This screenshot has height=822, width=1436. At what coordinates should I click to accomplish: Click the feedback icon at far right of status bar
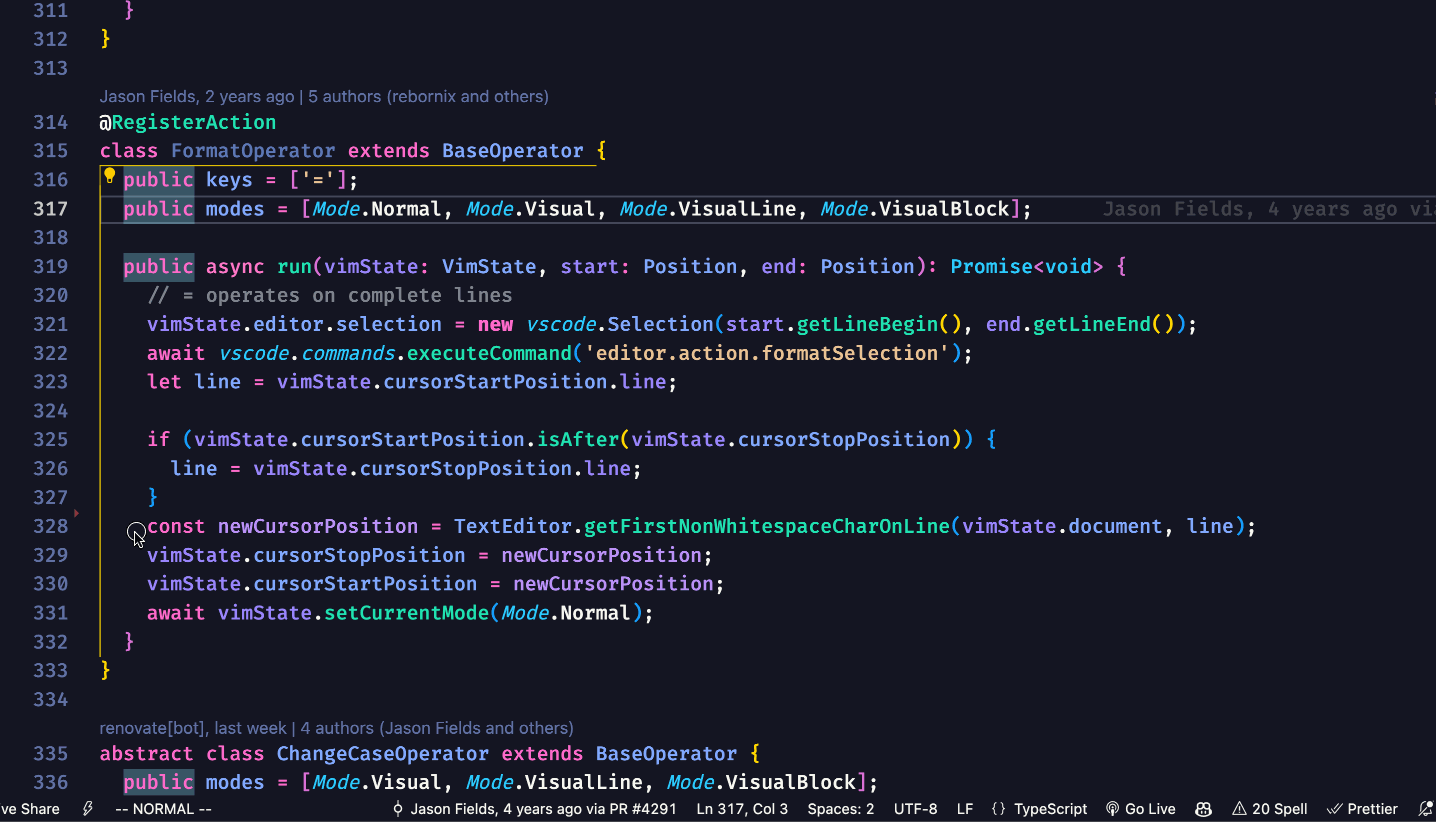[1426, 809]
